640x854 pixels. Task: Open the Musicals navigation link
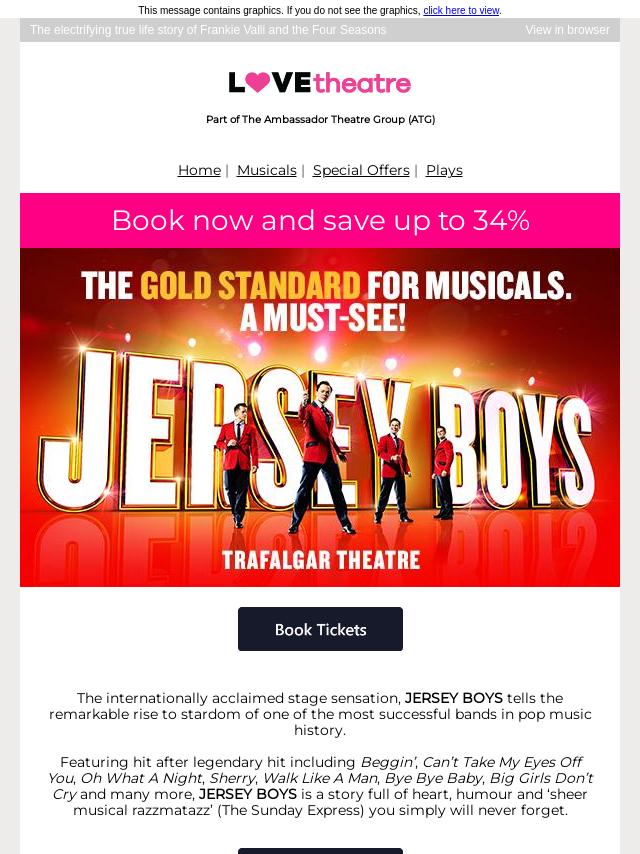click(x=267, y=170)
